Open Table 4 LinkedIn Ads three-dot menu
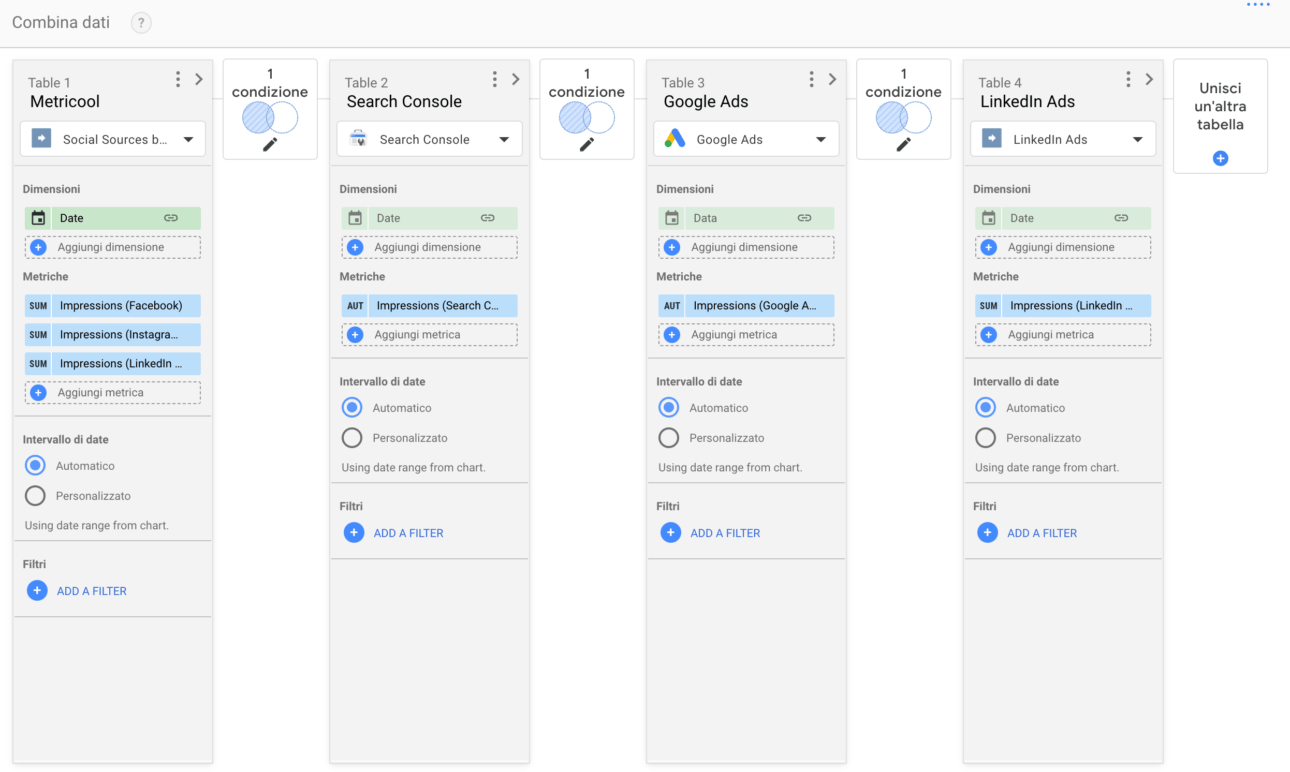Image resolution: width=1290 pixels, height=772 pixels. pyautogui.click(x=1129, y=79)
